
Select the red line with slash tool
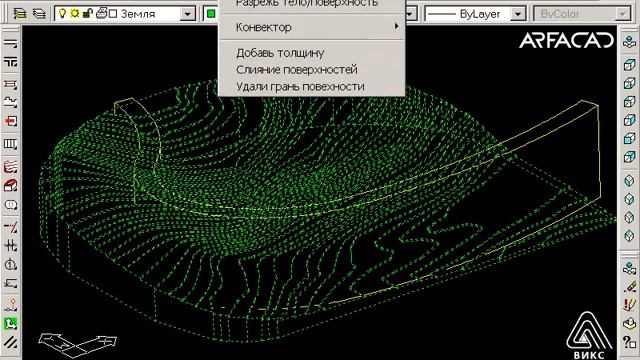11,227
